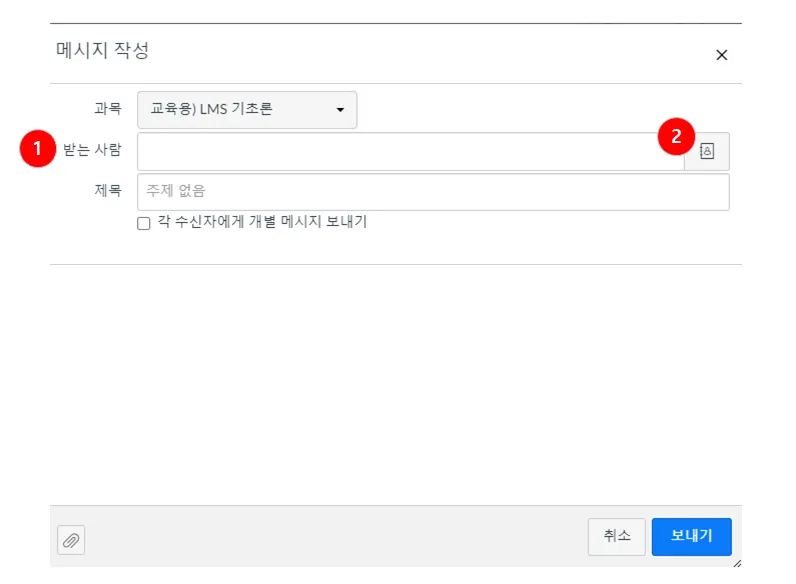This screenshot has height=584, width=796.
Task: Click the 메시지 작성 dialog title
Action: 103,49
